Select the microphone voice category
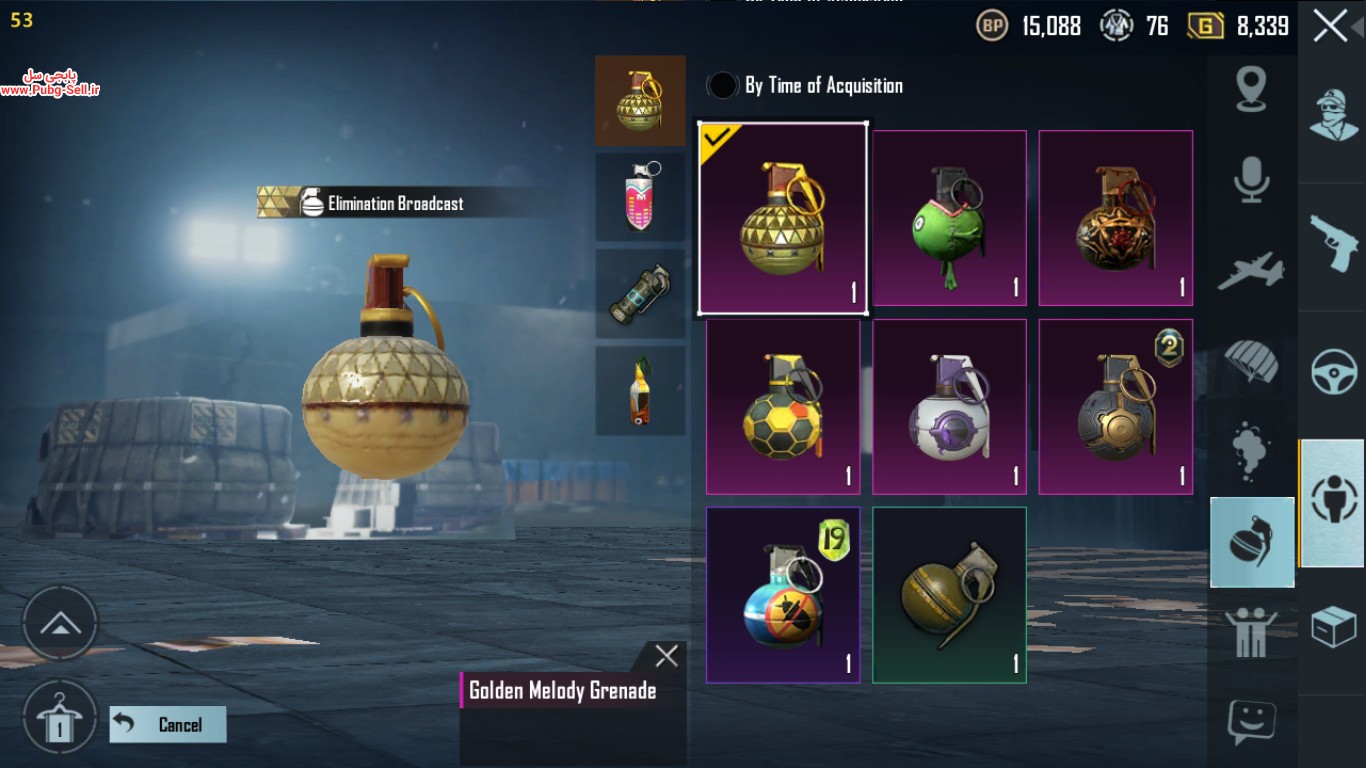1366x768 pixels. 1251,180
